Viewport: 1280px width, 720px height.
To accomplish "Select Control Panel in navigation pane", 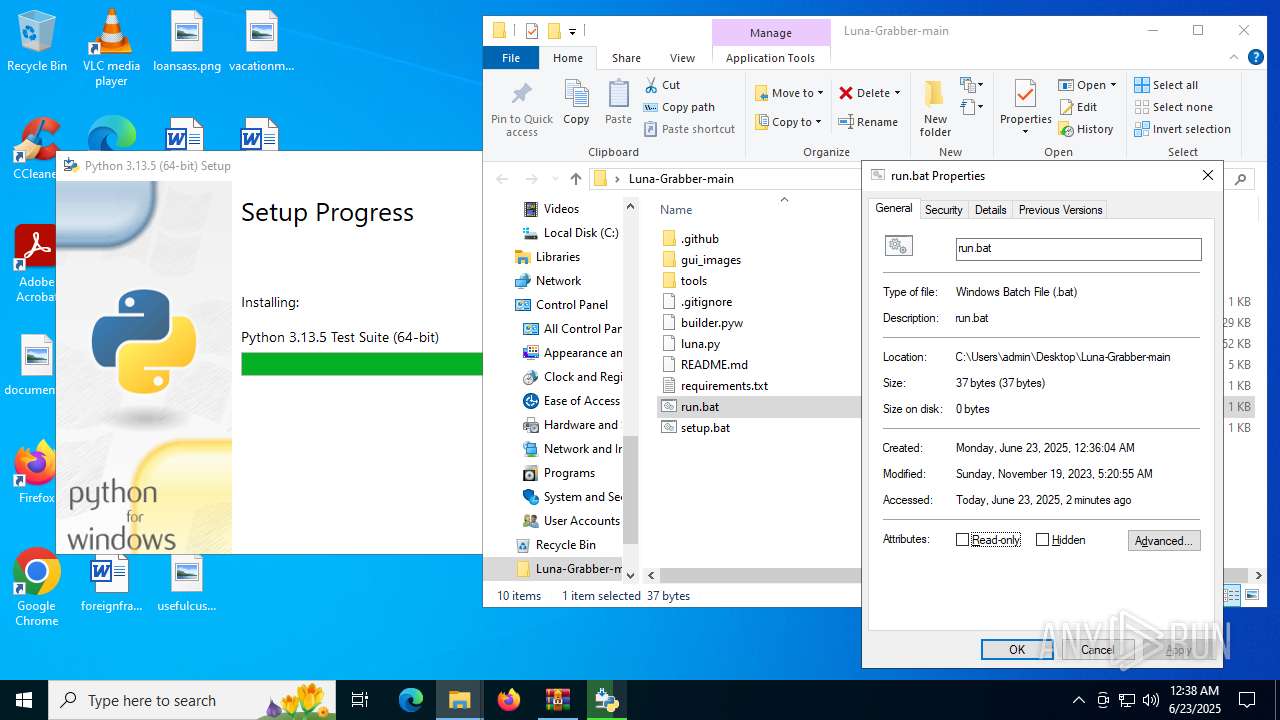I will pyautogui.click(x=571, y=305).
